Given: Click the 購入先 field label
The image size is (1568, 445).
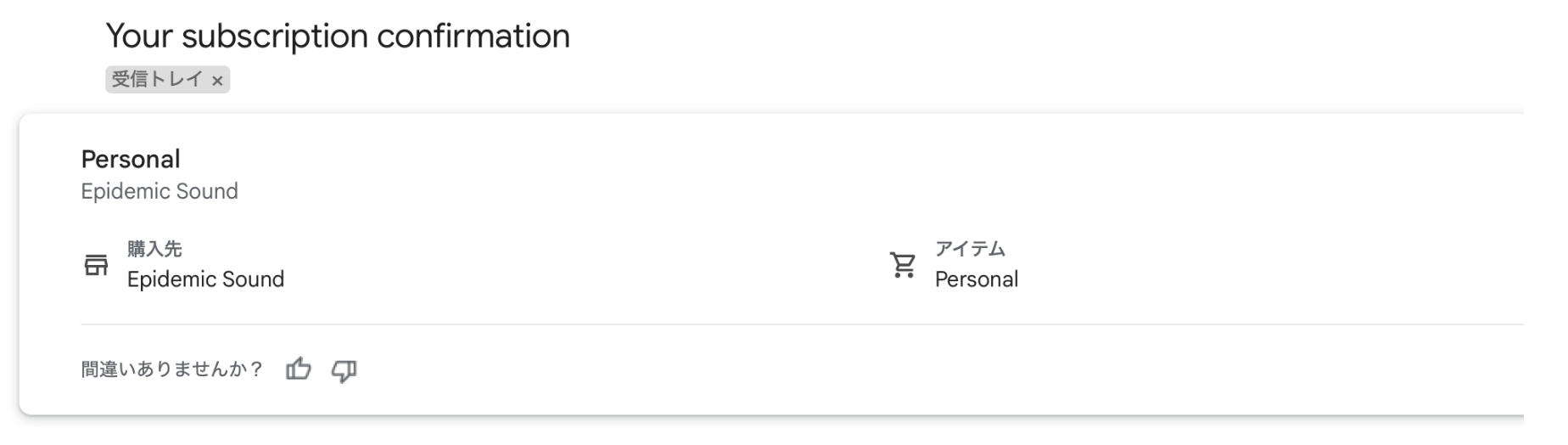Looking at the screenshot, I should pos(154,249).
